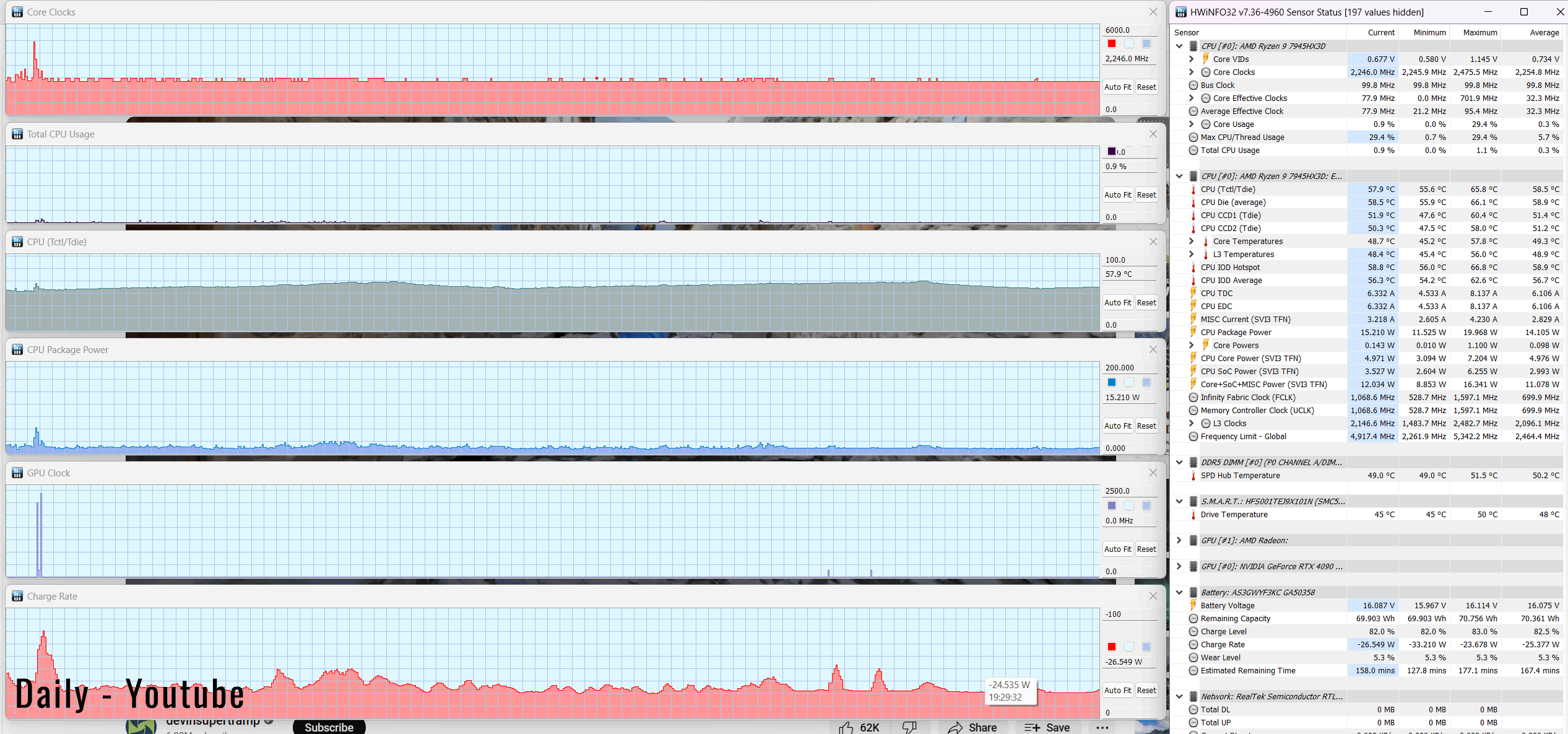
Task: Click clock icon next to Bus Clock
Action: (x=1193, y=85)
